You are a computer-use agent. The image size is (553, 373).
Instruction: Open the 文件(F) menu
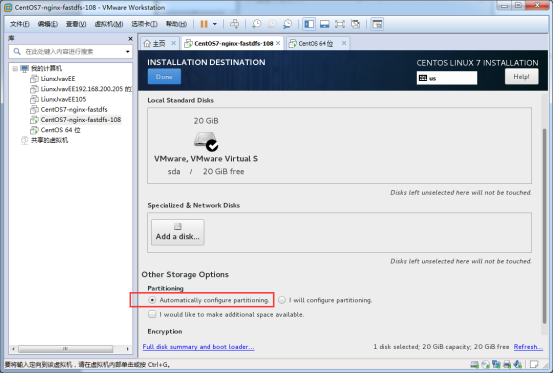click(20, 24)
